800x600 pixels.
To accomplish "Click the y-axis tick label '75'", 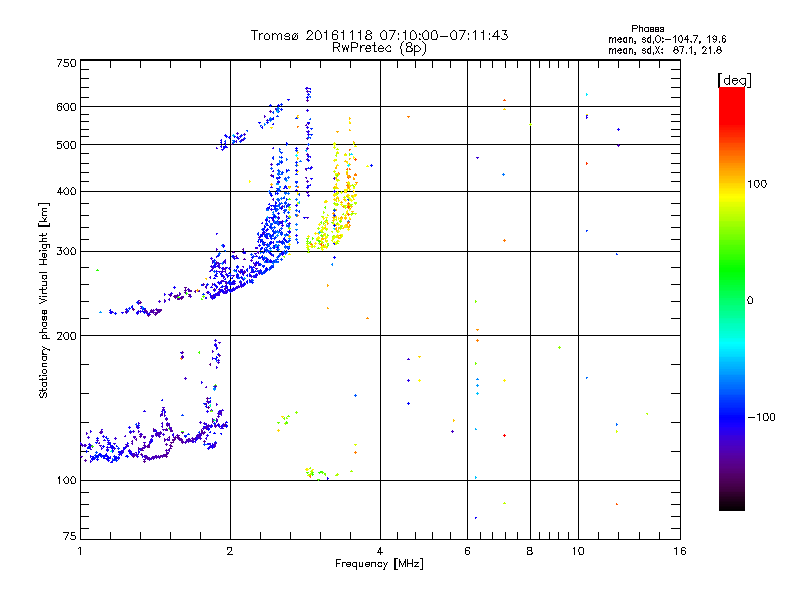I will [x=70, y=536].
